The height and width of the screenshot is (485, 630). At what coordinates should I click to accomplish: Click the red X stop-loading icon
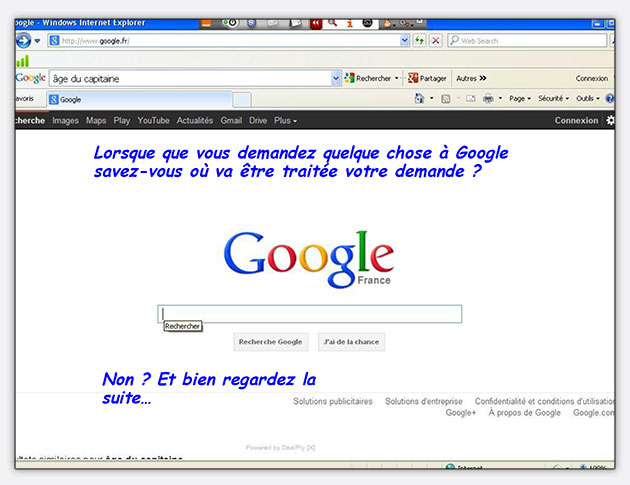click(x=436, y=41)
